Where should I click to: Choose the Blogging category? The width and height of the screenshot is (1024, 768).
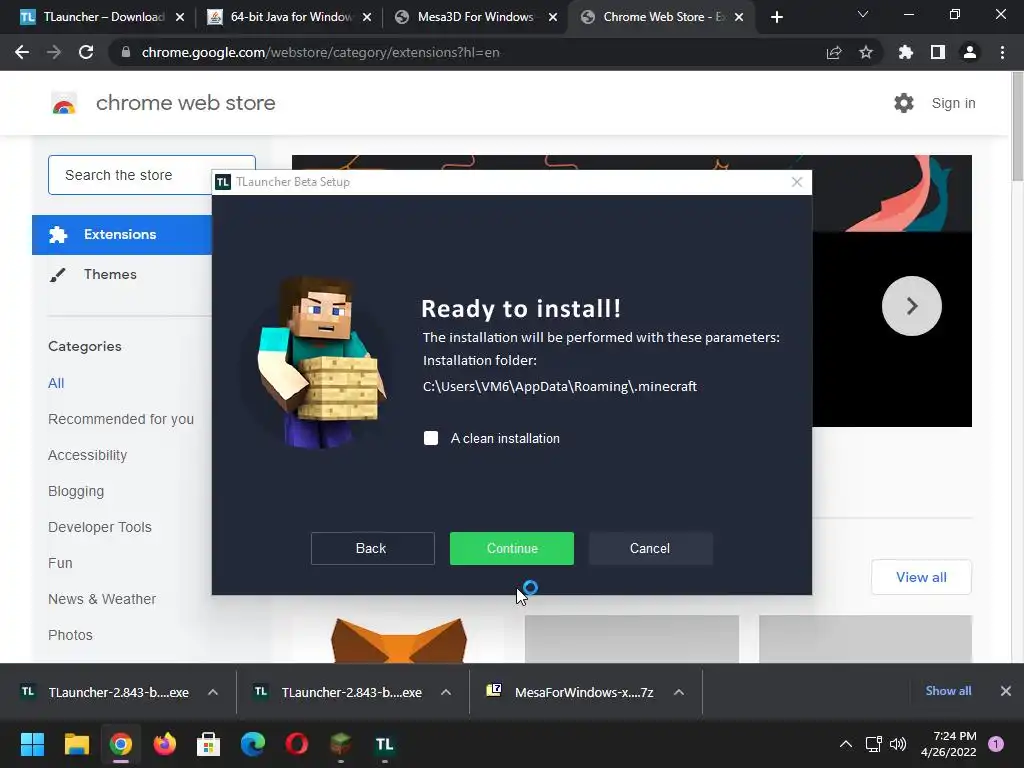click(76, 491)
